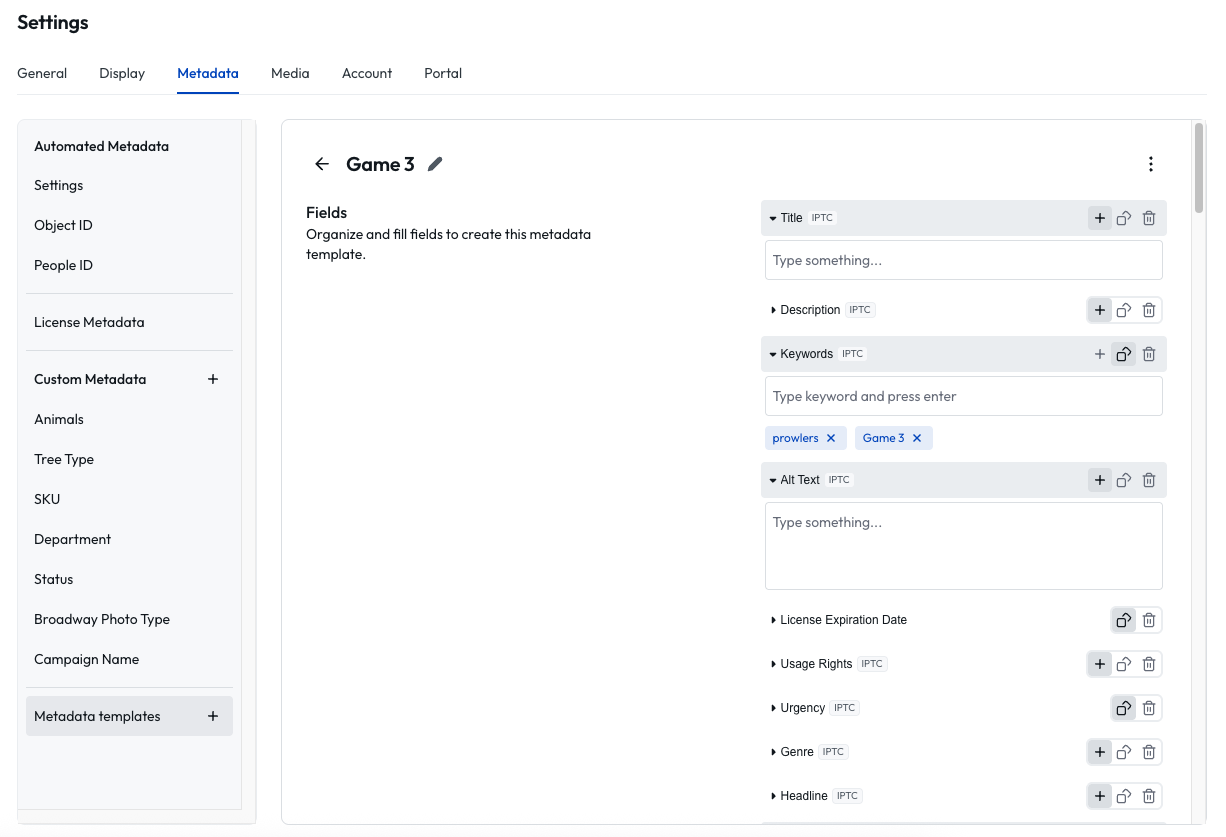Add a new custom metadata field
The height and width of the screenshot is (837, 1226).
213,379
